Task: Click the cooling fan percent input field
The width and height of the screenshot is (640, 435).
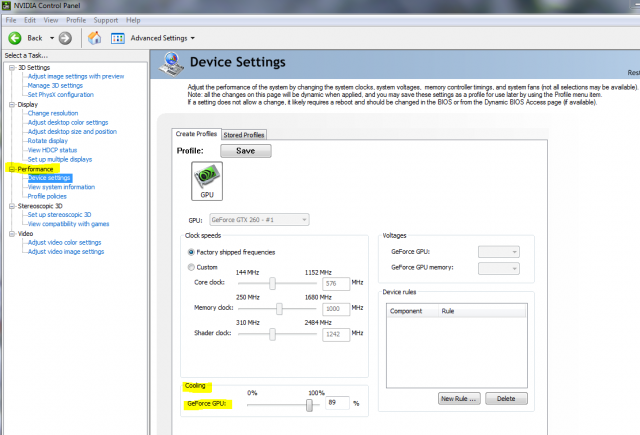Action: pyautogui.click(x=337, y=403)
